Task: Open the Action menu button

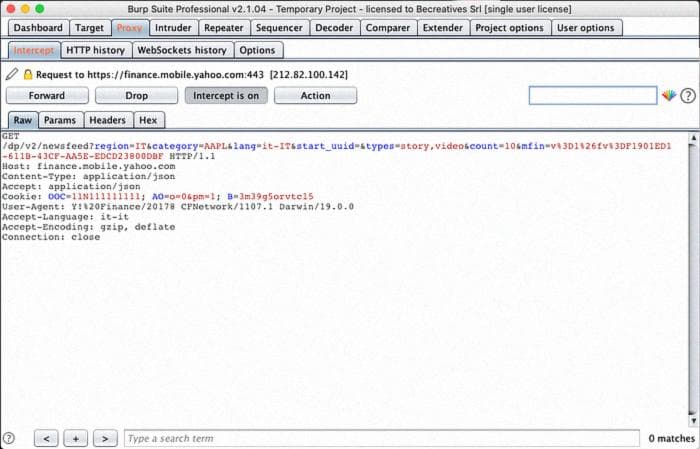Action: click(315, 96)
